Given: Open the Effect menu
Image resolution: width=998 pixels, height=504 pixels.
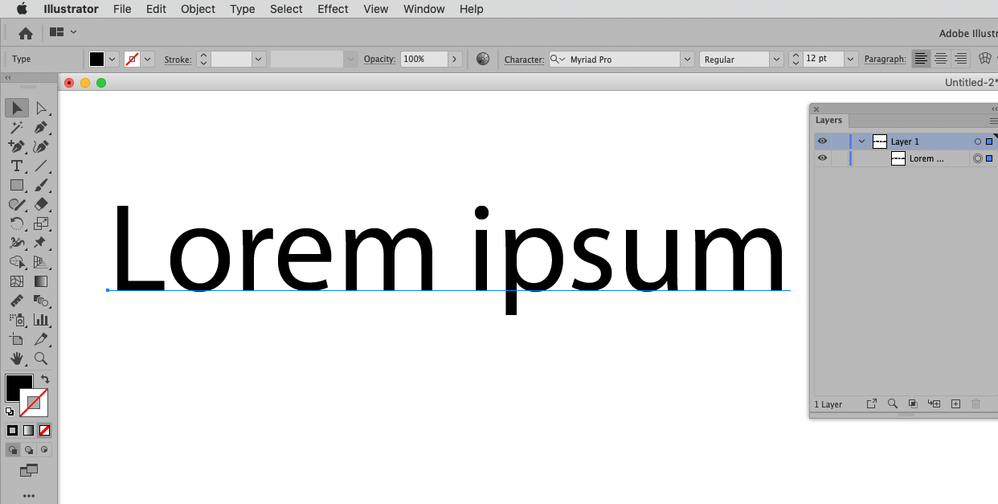Looking at the screenshot, I should (x=333, y=9).
